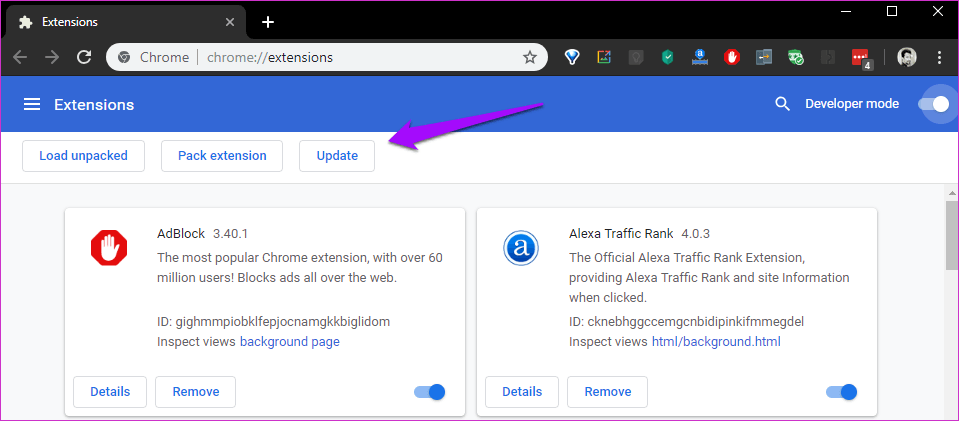Close the Extensions tab

click(x=230, y=23)
